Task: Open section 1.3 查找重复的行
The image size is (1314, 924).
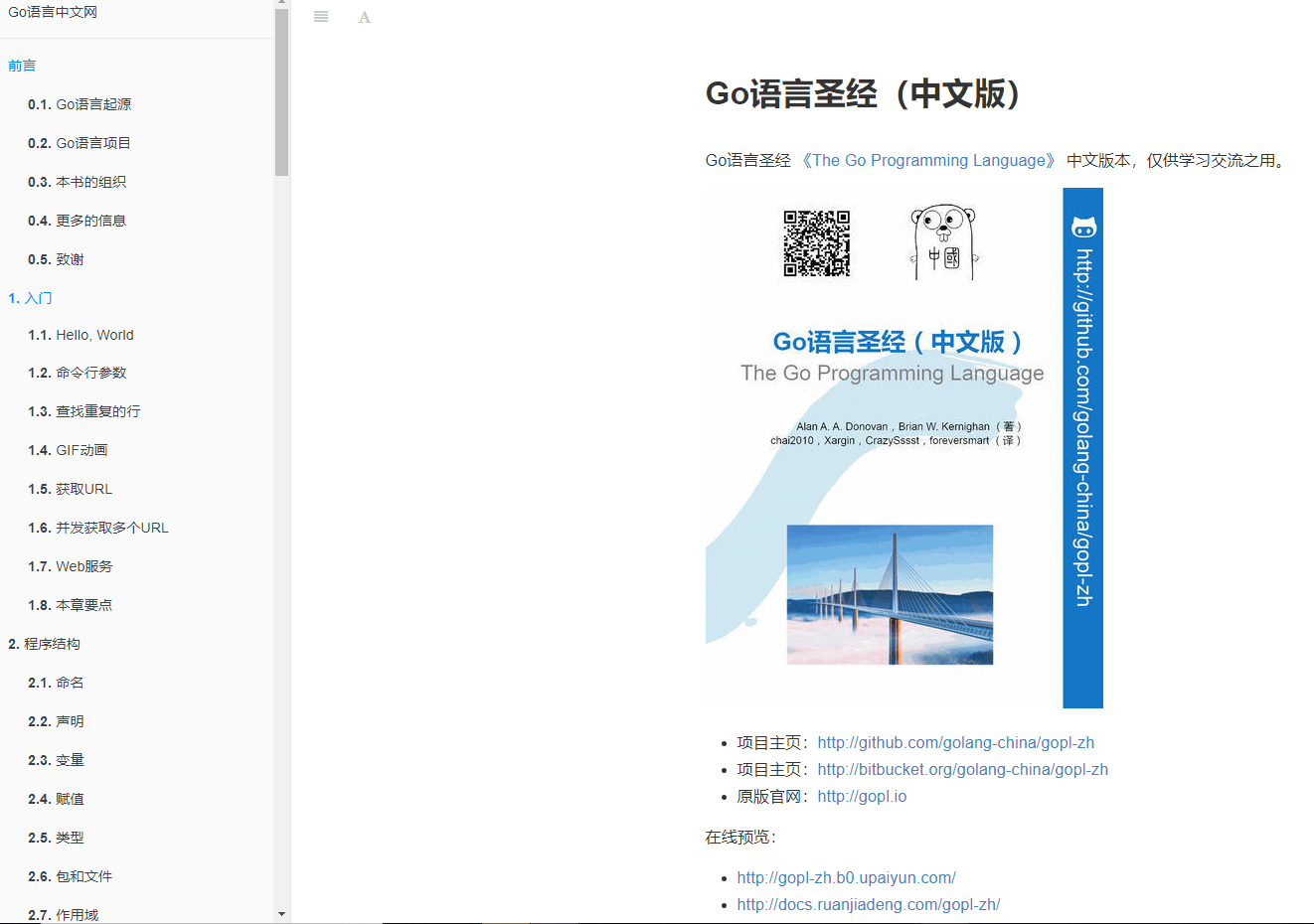Action: 84,411
